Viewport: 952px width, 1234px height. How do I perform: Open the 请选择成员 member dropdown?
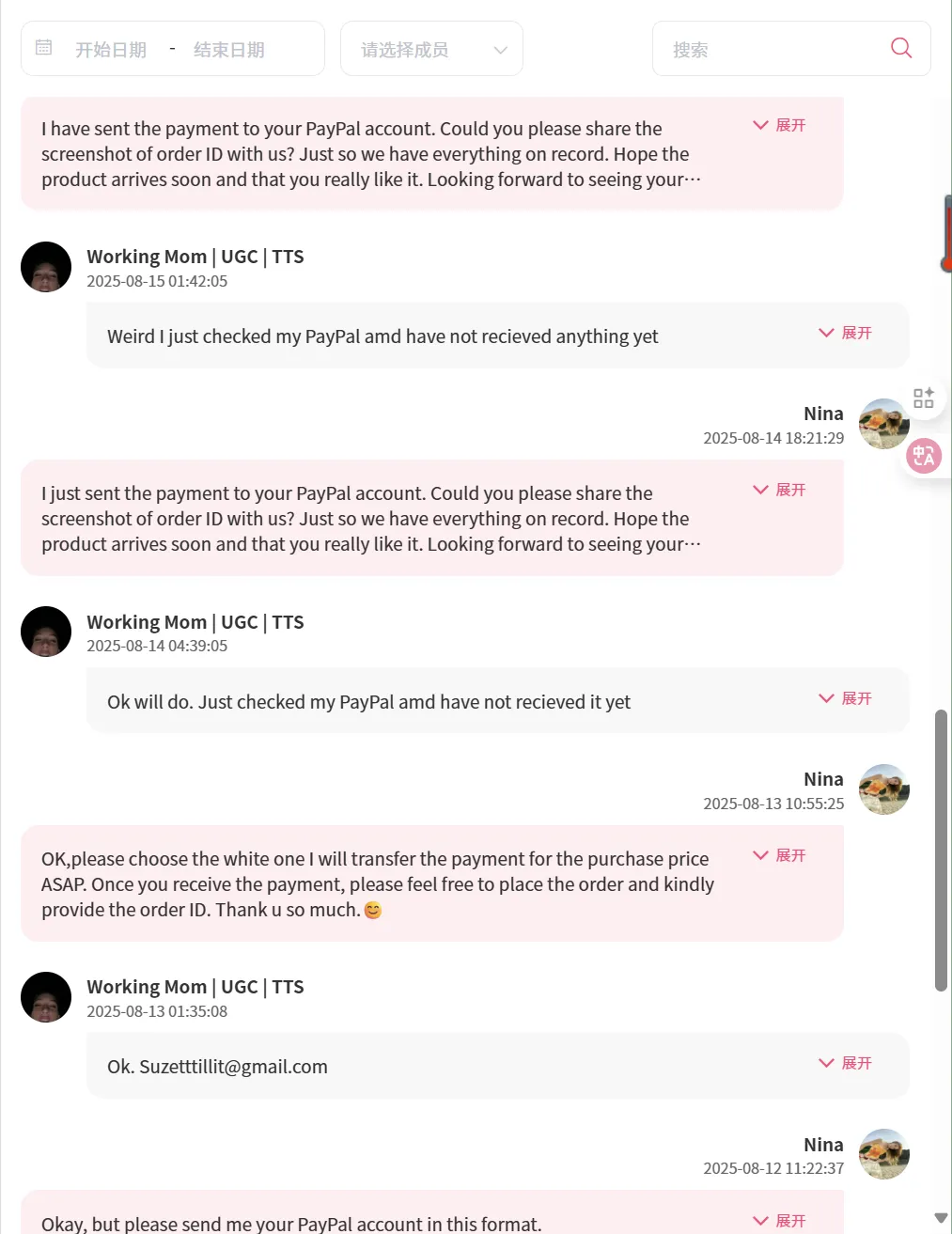pos(431,49)
